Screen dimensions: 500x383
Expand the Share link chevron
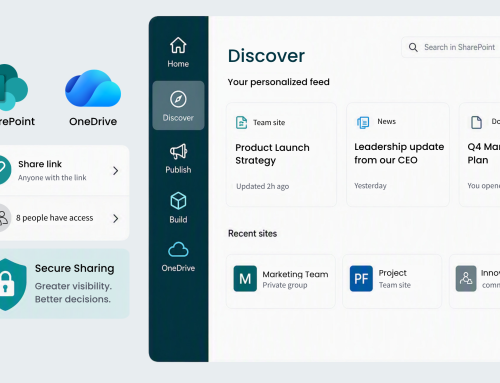(x=115, y=171)
